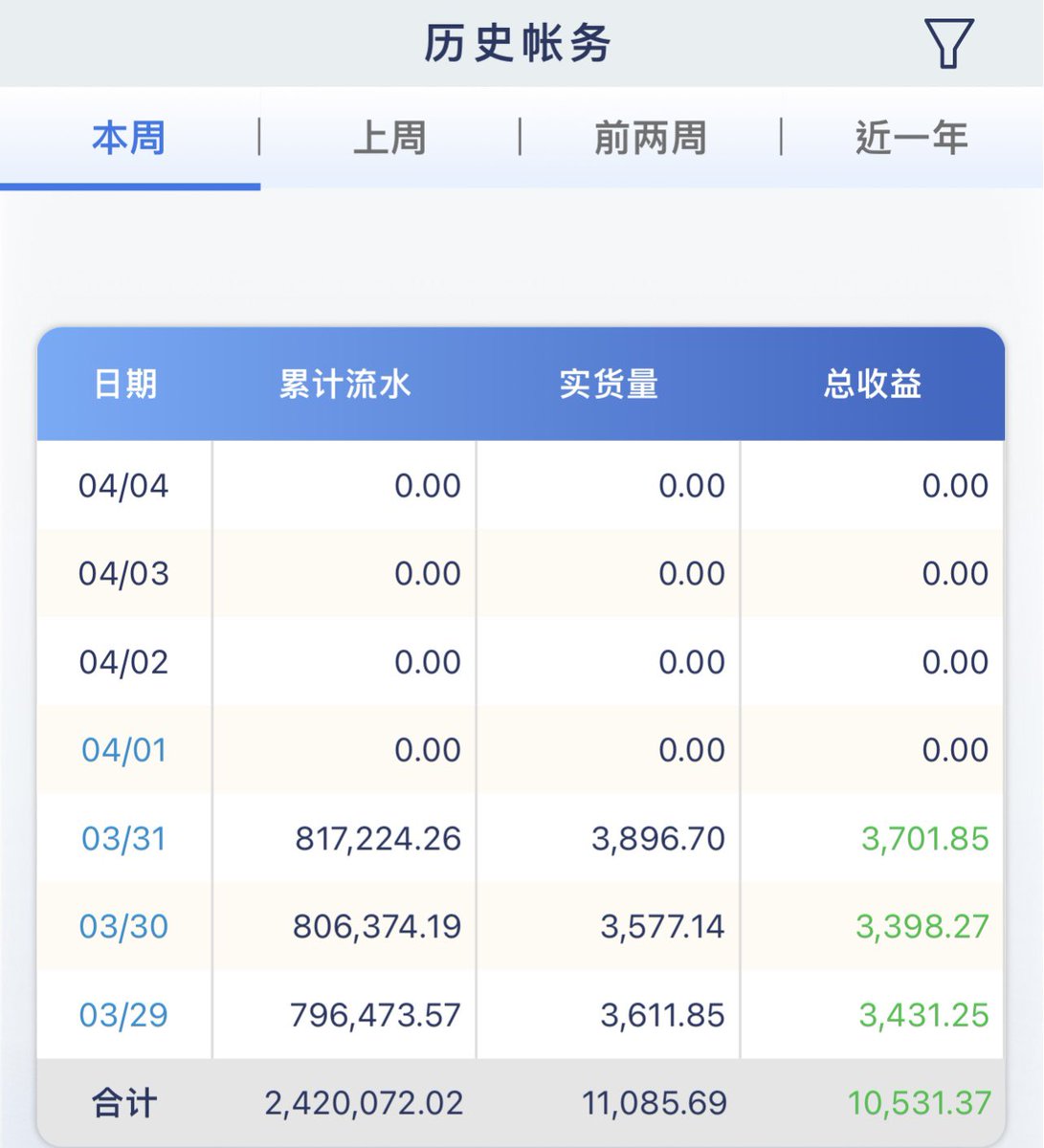
Task: Click the 累计流水 column header
Action: [344, 385]
